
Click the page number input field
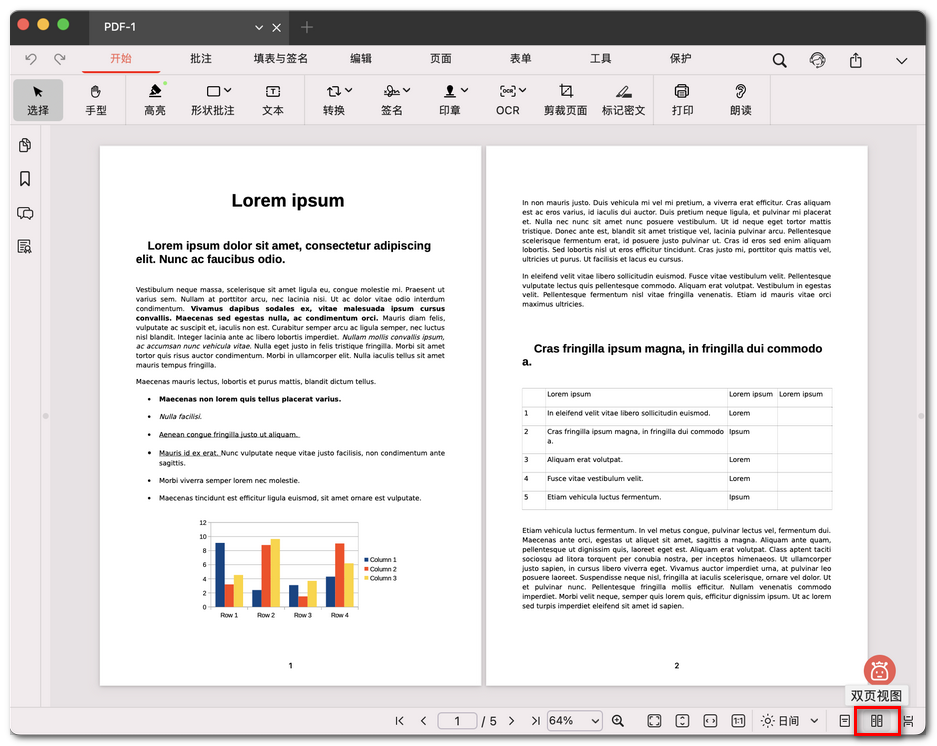(458, 721)
